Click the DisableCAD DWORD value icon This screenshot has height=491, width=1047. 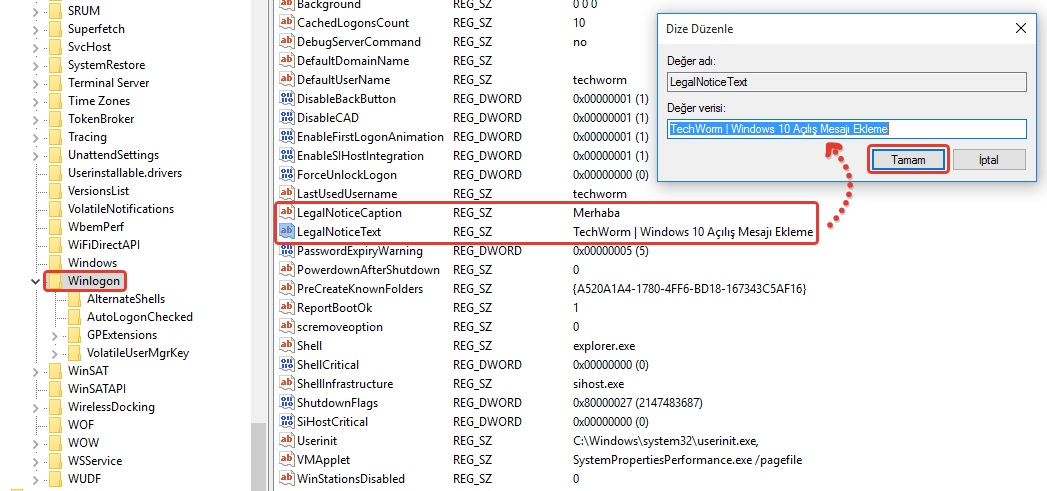(286, 118)
